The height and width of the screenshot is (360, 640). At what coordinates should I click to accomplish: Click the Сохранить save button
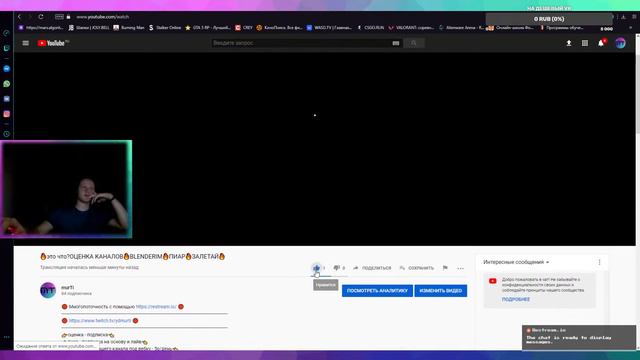[x=416, y=268]
